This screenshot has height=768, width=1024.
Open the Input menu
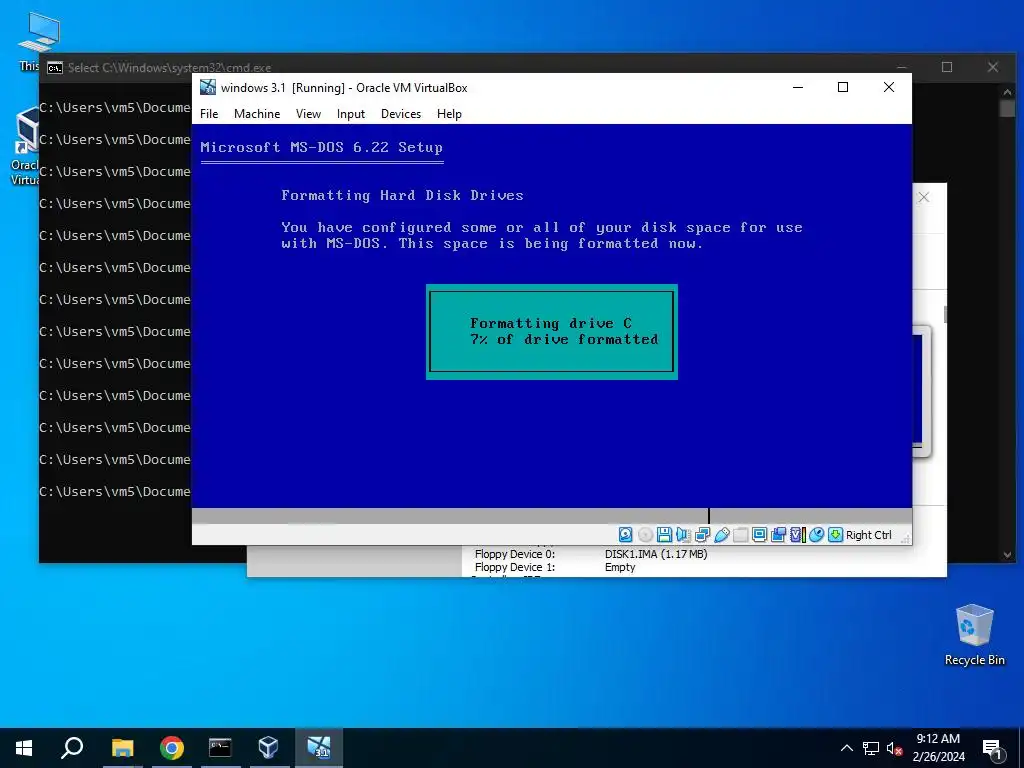coord(351,114)
